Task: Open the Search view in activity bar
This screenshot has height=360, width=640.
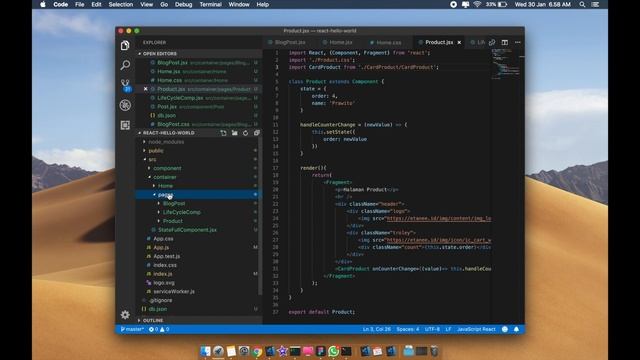Action: point(125,65)
